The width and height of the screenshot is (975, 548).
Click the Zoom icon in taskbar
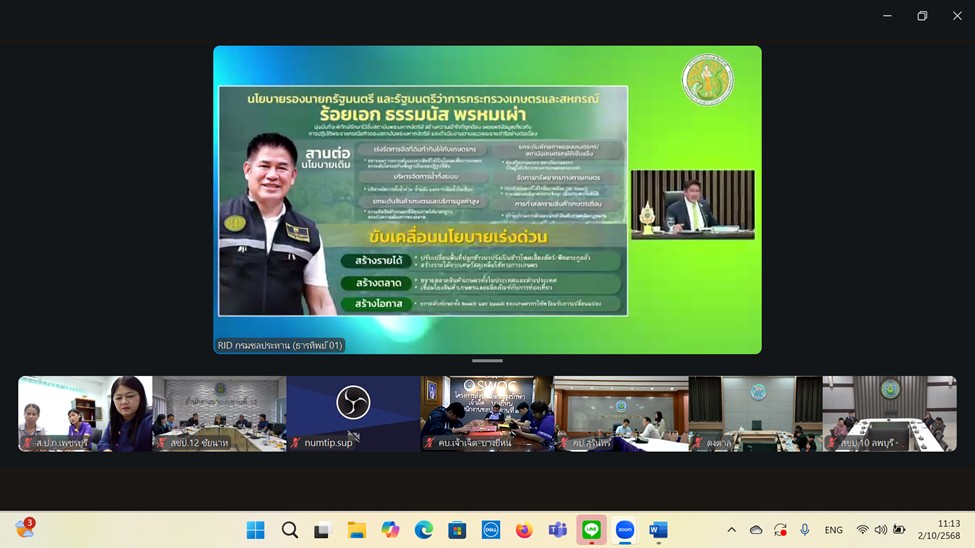pos(625,530)
